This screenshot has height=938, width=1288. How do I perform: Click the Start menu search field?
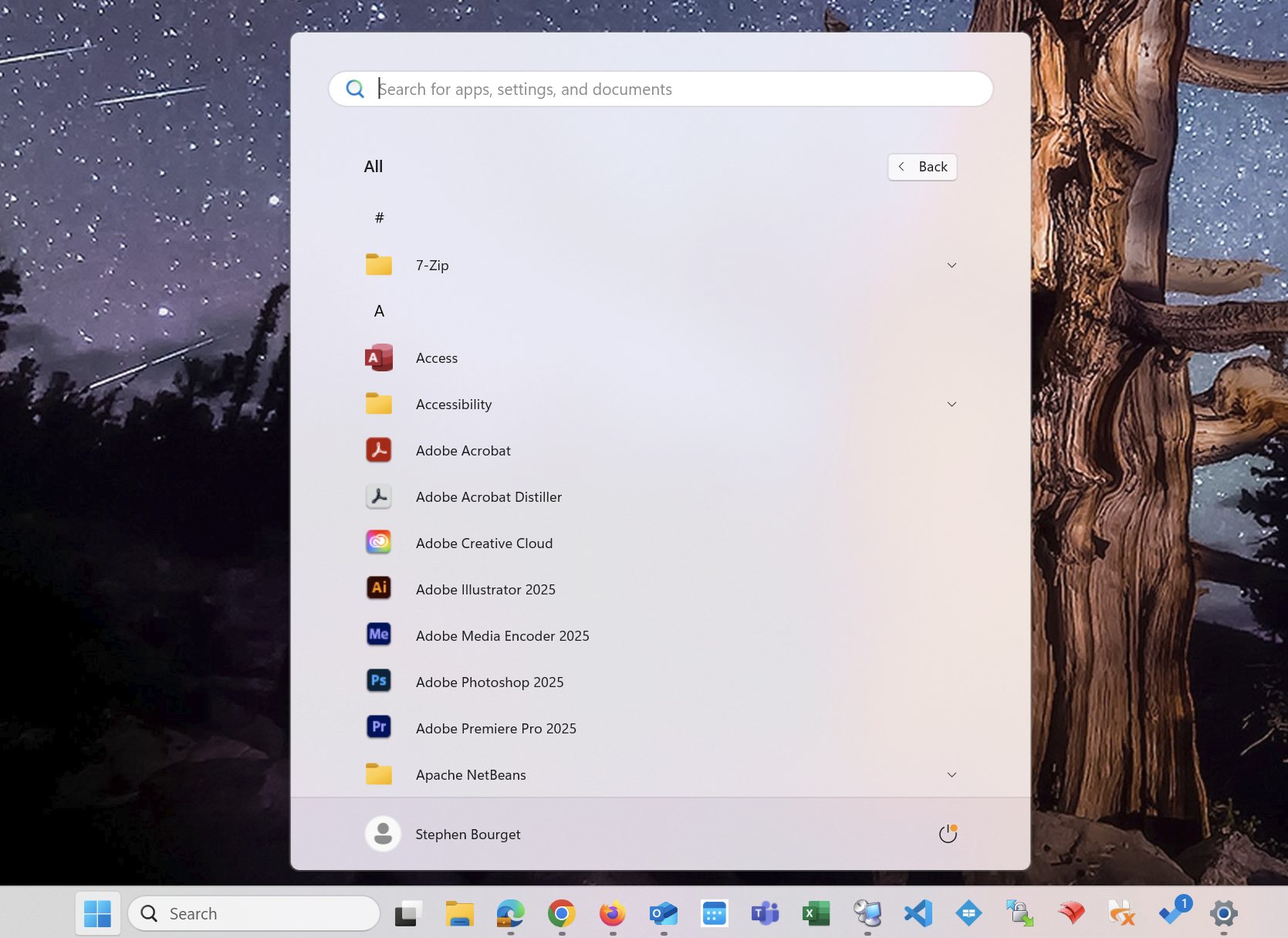661,89
